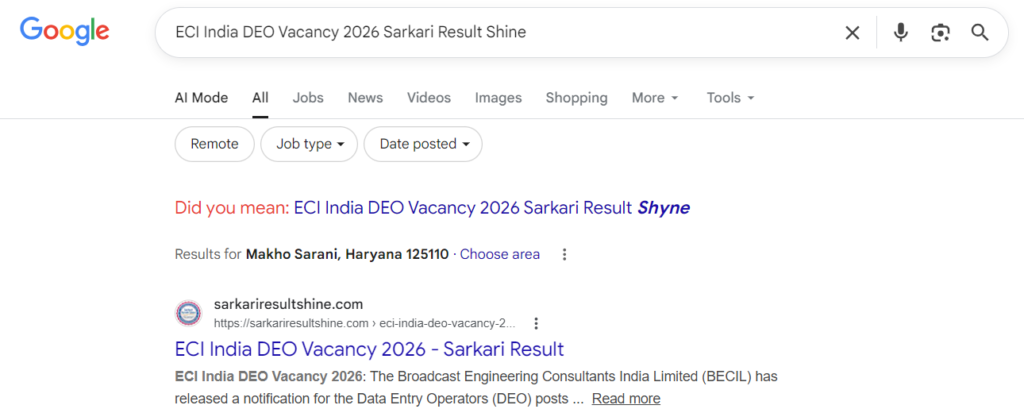The width and height of the screenshot is (1024, 409).
Task: Click the Choose area link
Action: click(x=499, y=254)
